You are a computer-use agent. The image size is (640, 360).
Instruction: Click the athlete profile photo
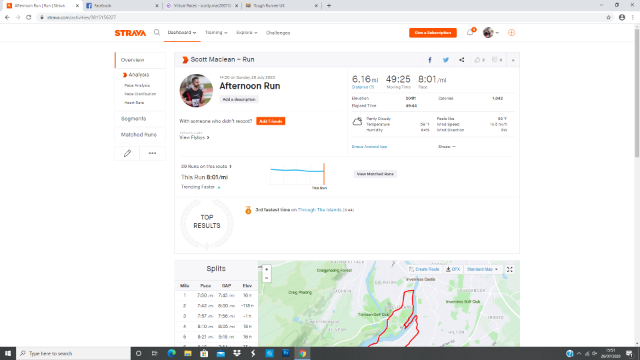tap(196, 91)
